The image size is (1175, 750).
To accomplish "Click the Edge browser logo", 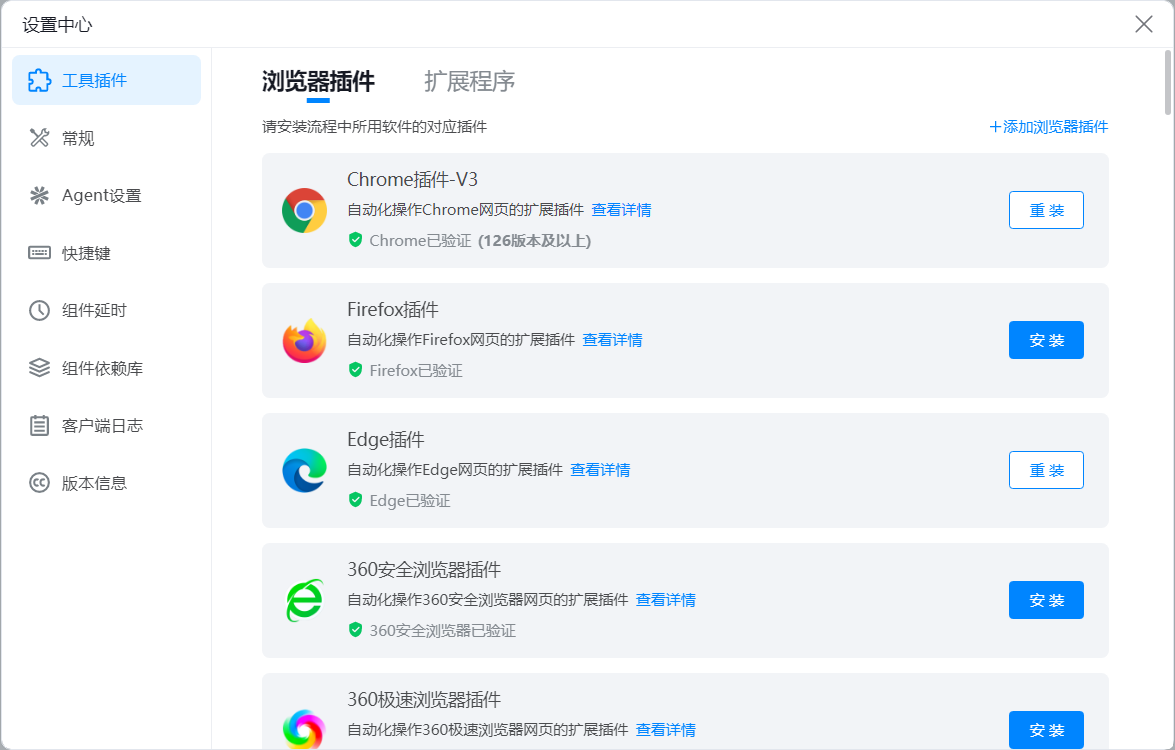I will point(304,471).
